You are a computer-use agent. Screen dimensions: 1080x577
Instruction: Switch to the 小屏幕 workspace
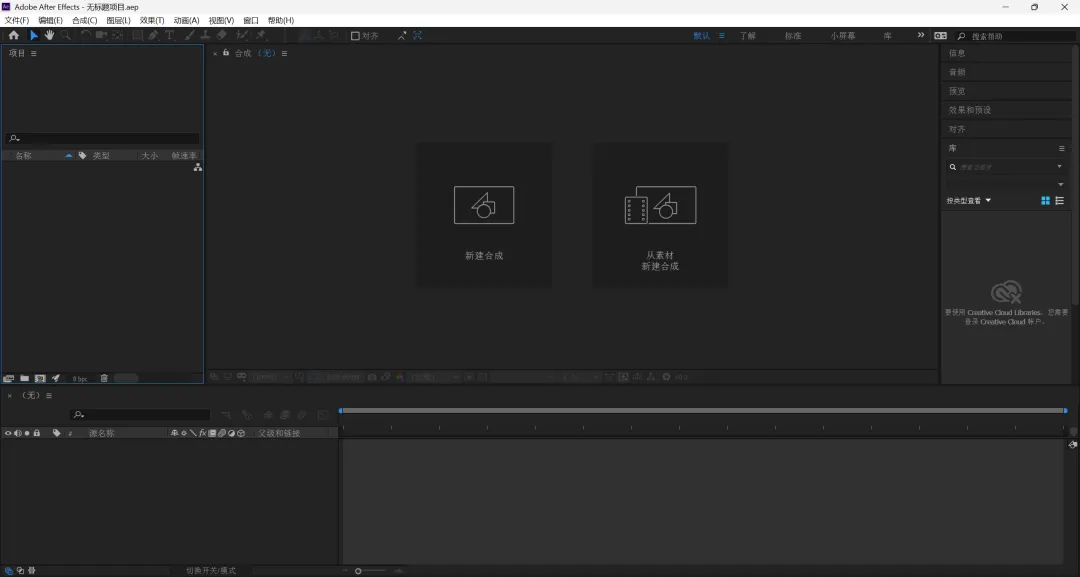click(x=843, y=36)
